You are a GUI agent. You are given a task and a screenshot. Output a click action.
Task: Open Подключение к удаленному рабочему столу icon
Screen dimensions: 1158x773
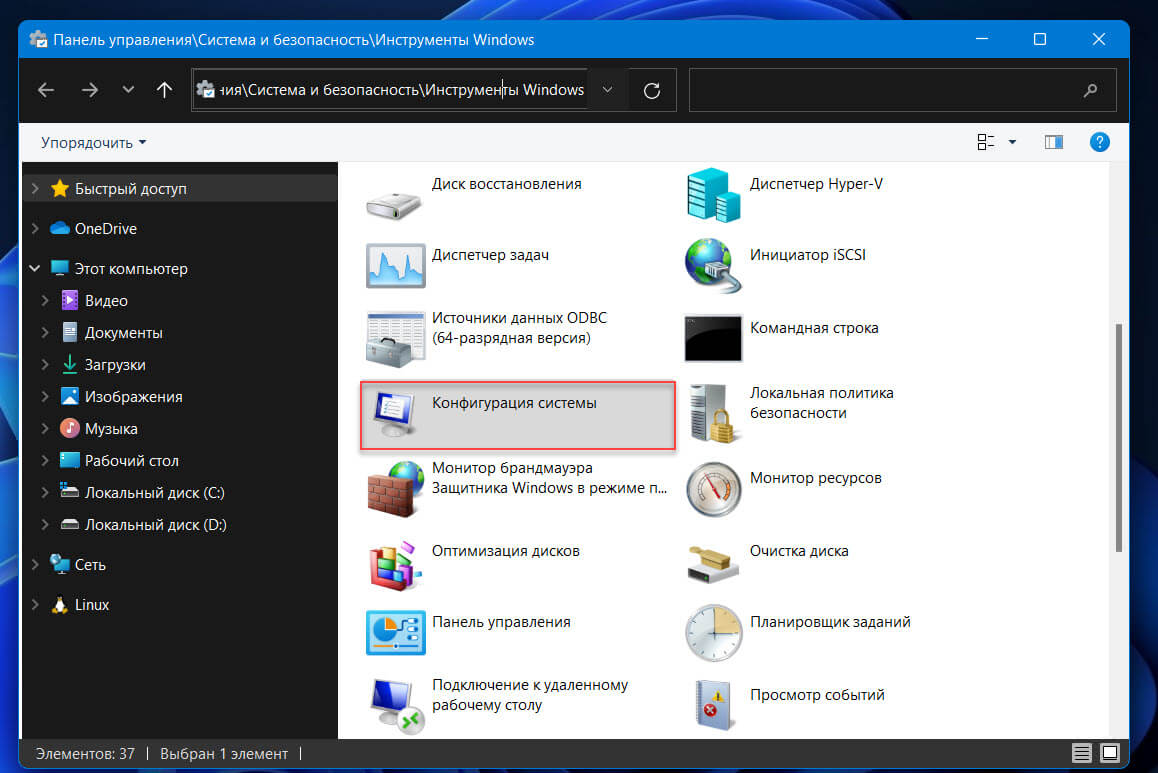[x=397, y=707]
